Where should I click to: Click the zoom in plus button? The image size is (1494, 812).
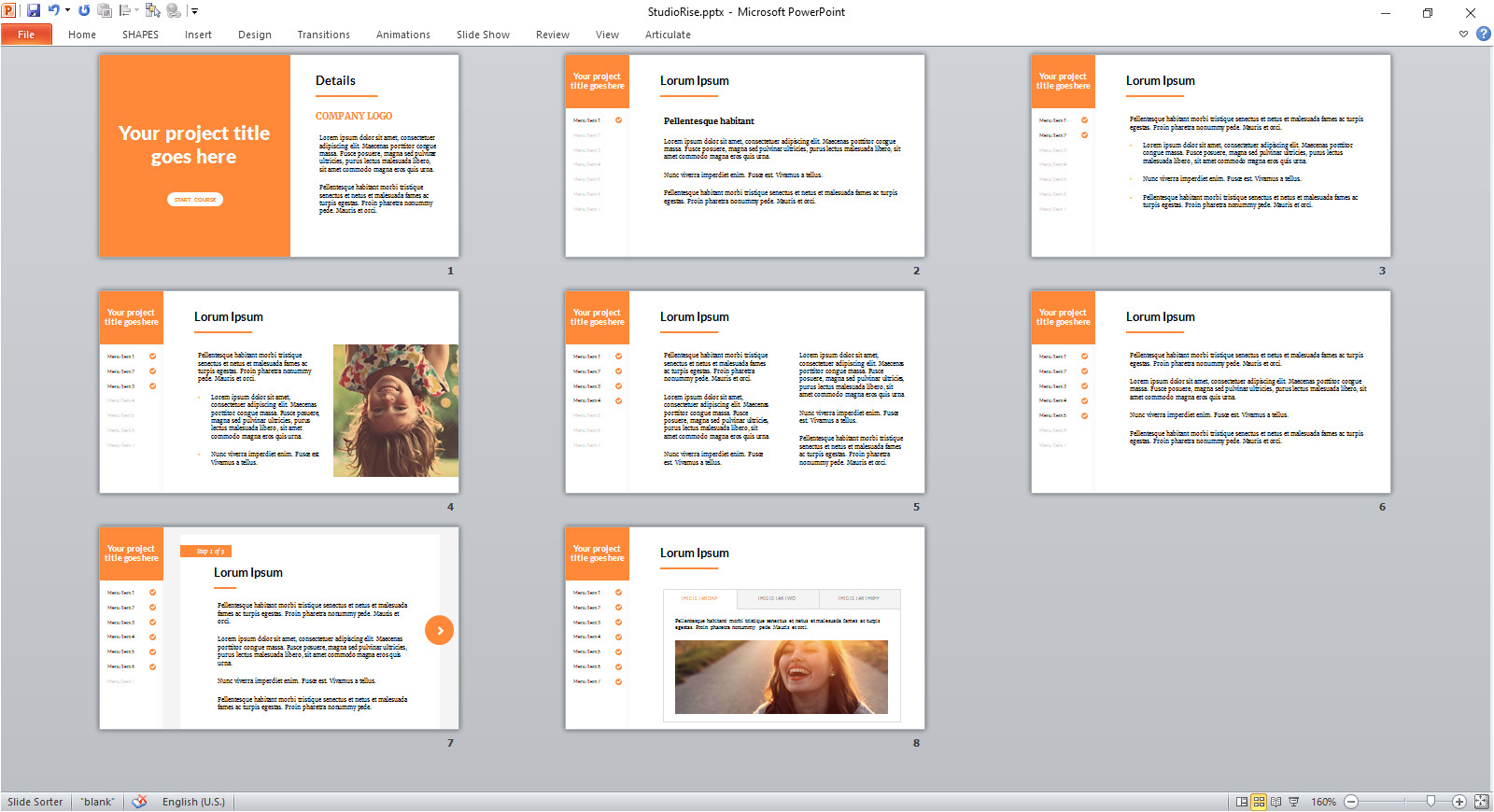(1459, 802)
